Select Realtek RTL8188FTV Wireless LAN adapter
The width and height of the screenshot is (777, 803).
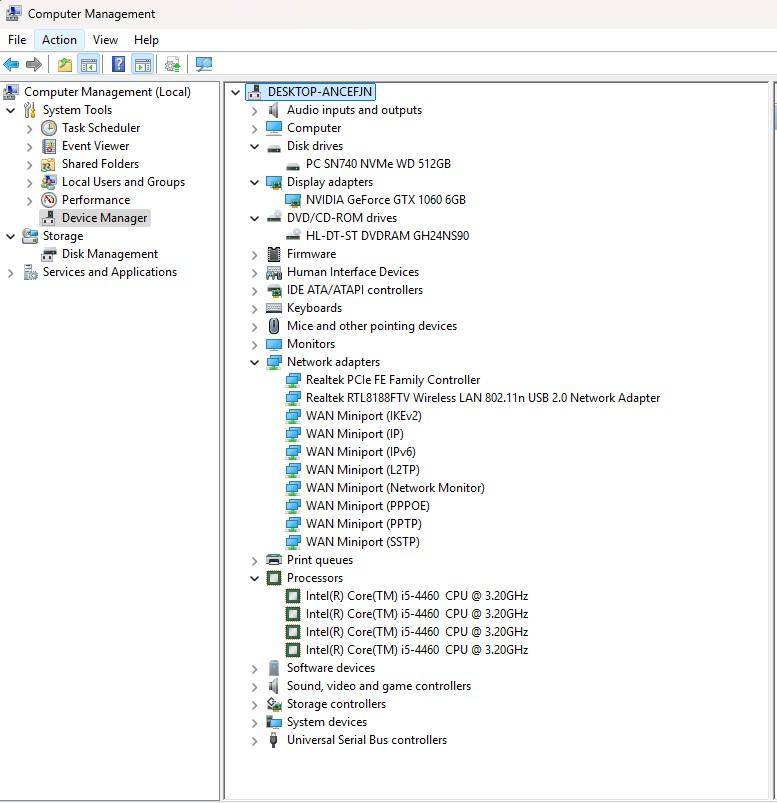[482, 398]
